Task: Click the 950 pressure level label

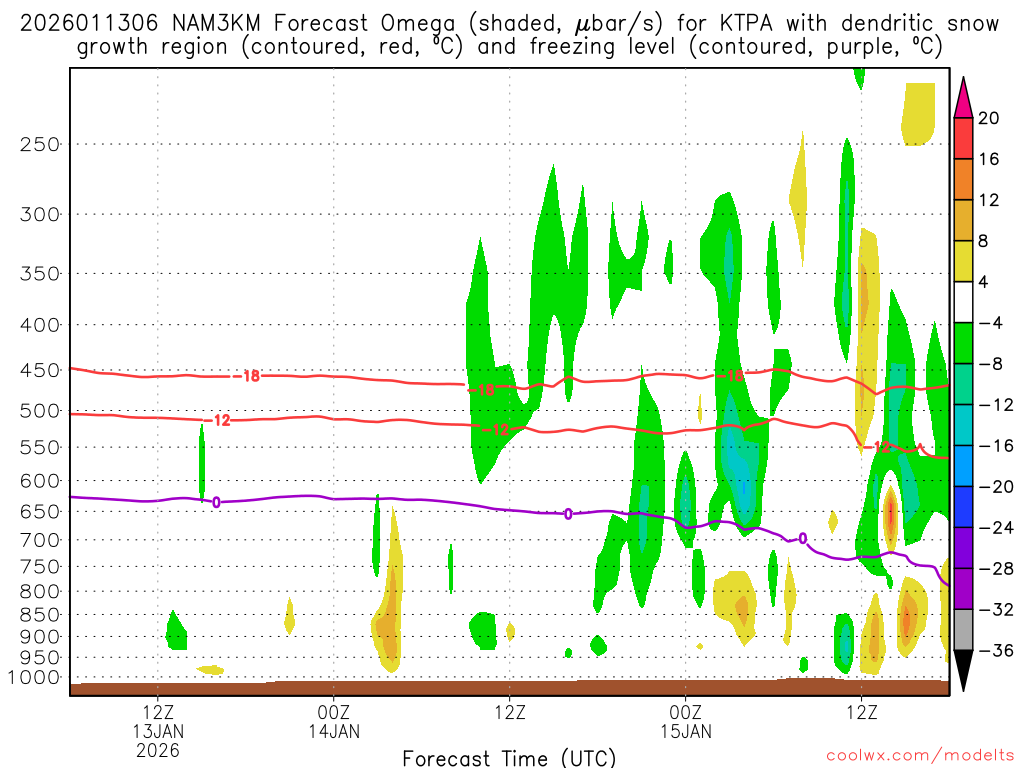Action: [40, 658]
